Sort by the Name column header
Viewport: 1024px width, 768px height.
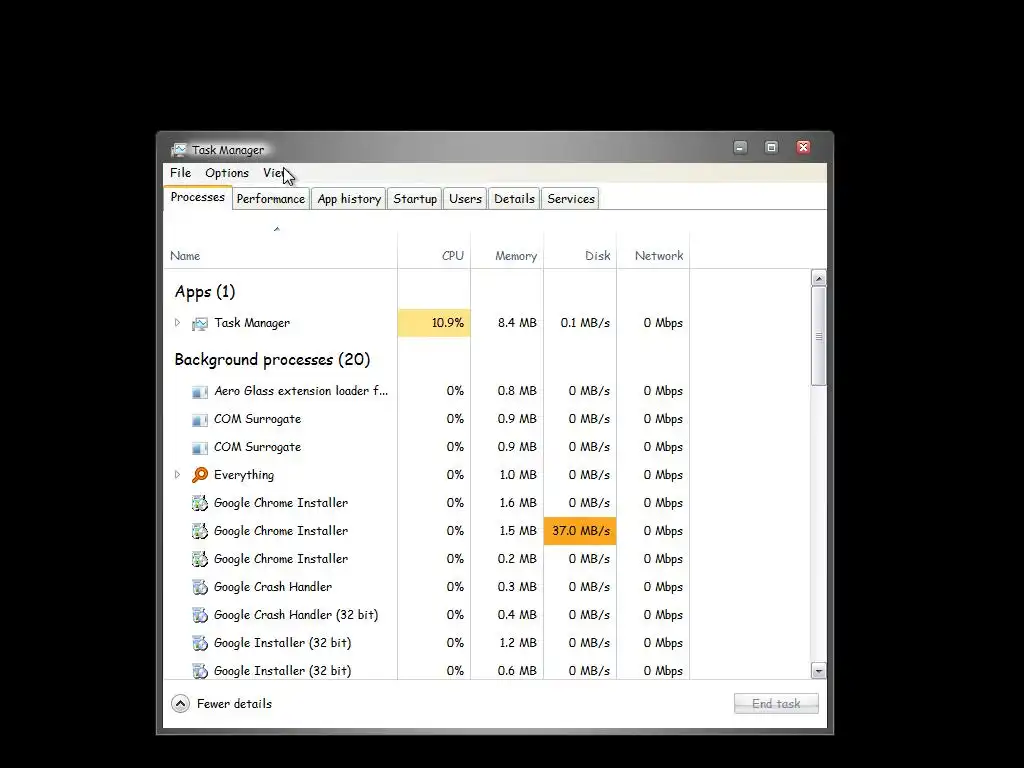[185, 255]
